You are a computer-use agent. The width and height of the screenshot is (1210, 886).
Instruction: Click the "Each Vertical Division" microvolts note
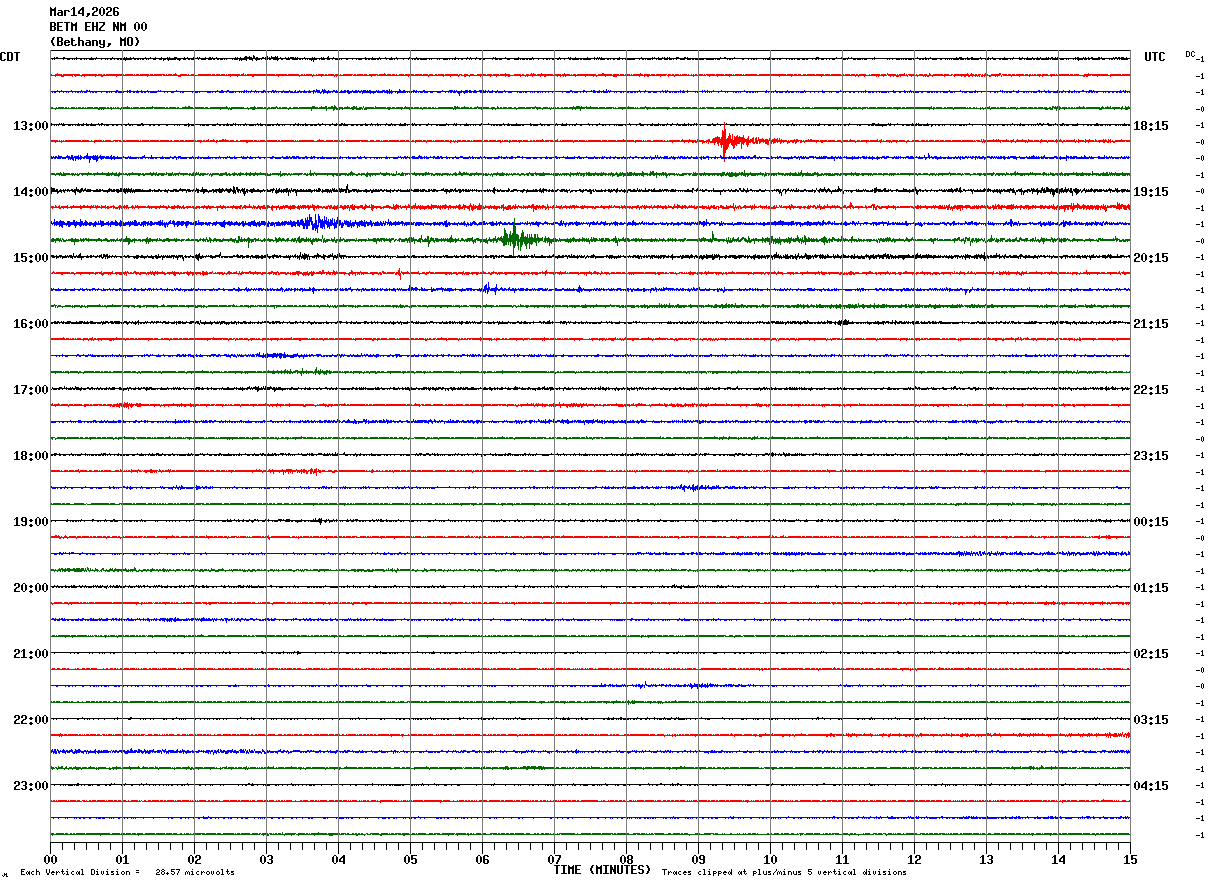[x=127, y=873]
